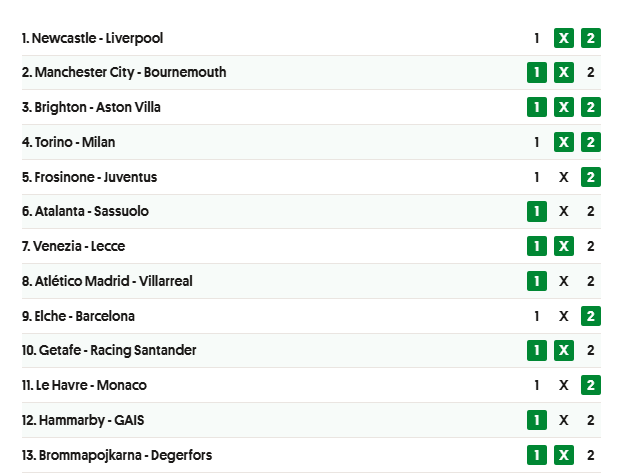618x476 pixels.
Task: Select X for Hammarby - GAIS
Action: [564, 420]
